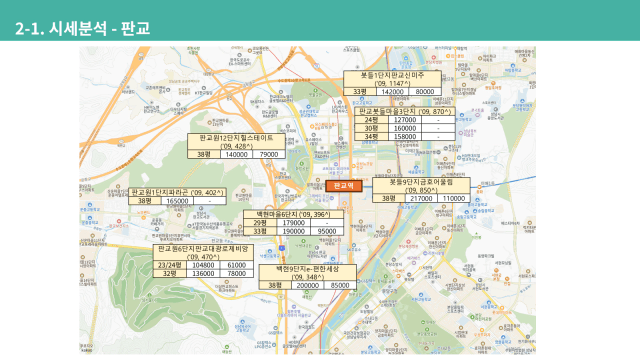Screen dimensions: 640x360
Task: Select the 백현9단지e-편한세상 header
Action: [307, 273]
